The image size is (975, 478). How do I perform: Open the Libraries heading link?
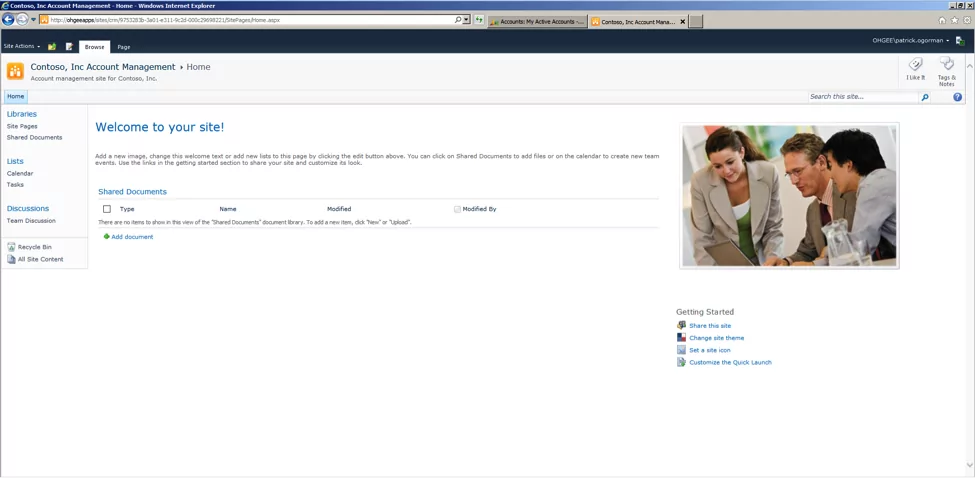22,114
